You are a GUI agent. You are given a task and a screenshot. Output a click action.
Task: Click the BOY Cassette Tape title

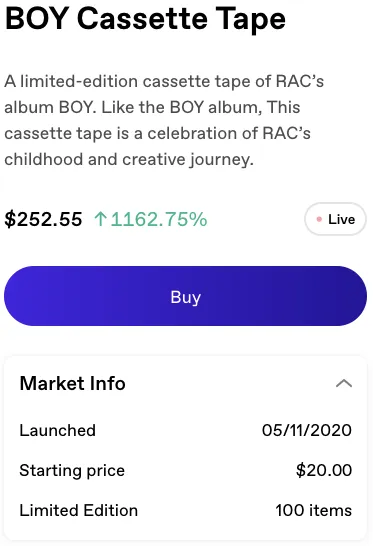[145, 18]
